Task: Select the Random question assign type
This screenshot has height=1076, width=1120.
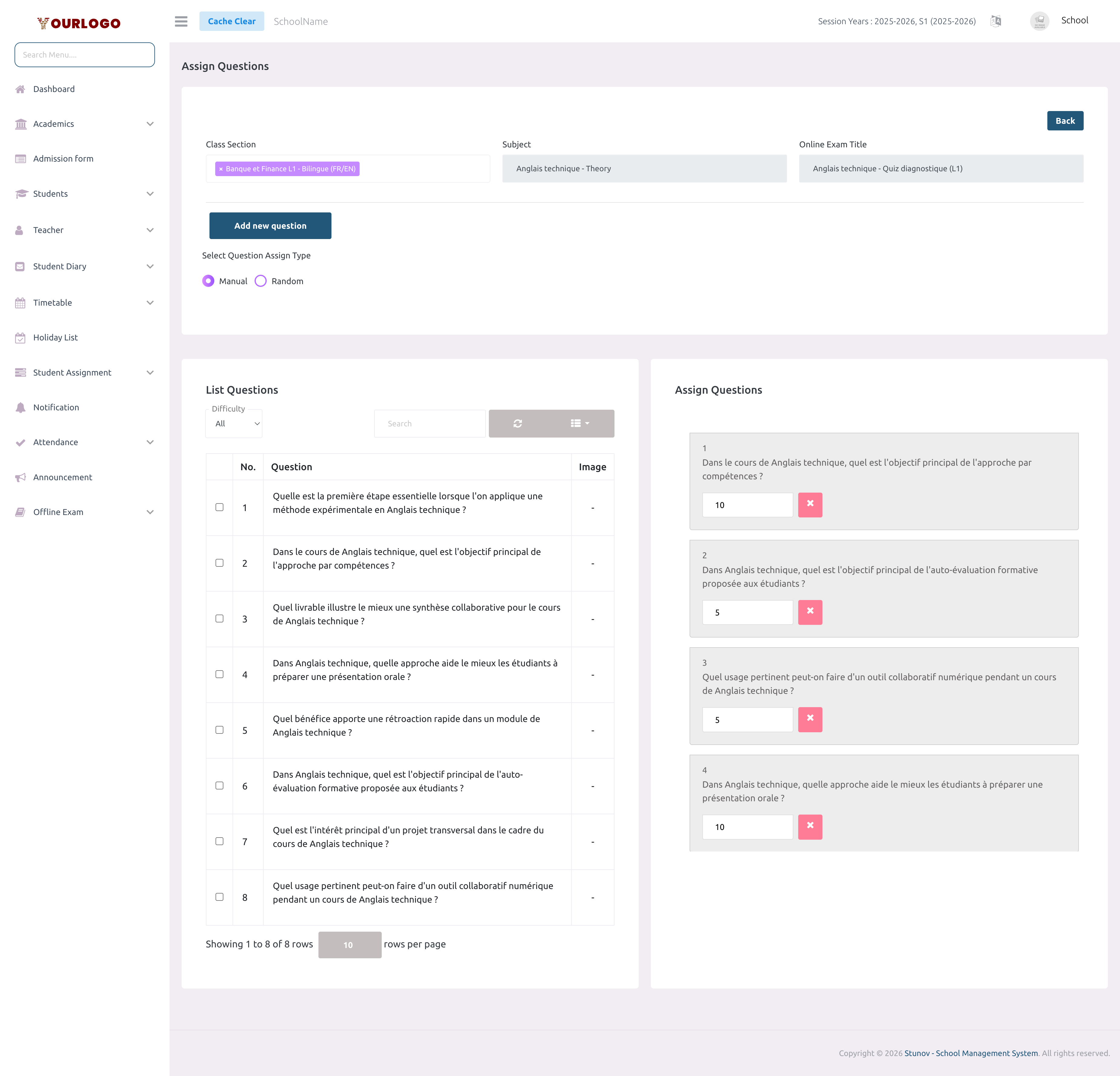Action: (x=261, y=280)
